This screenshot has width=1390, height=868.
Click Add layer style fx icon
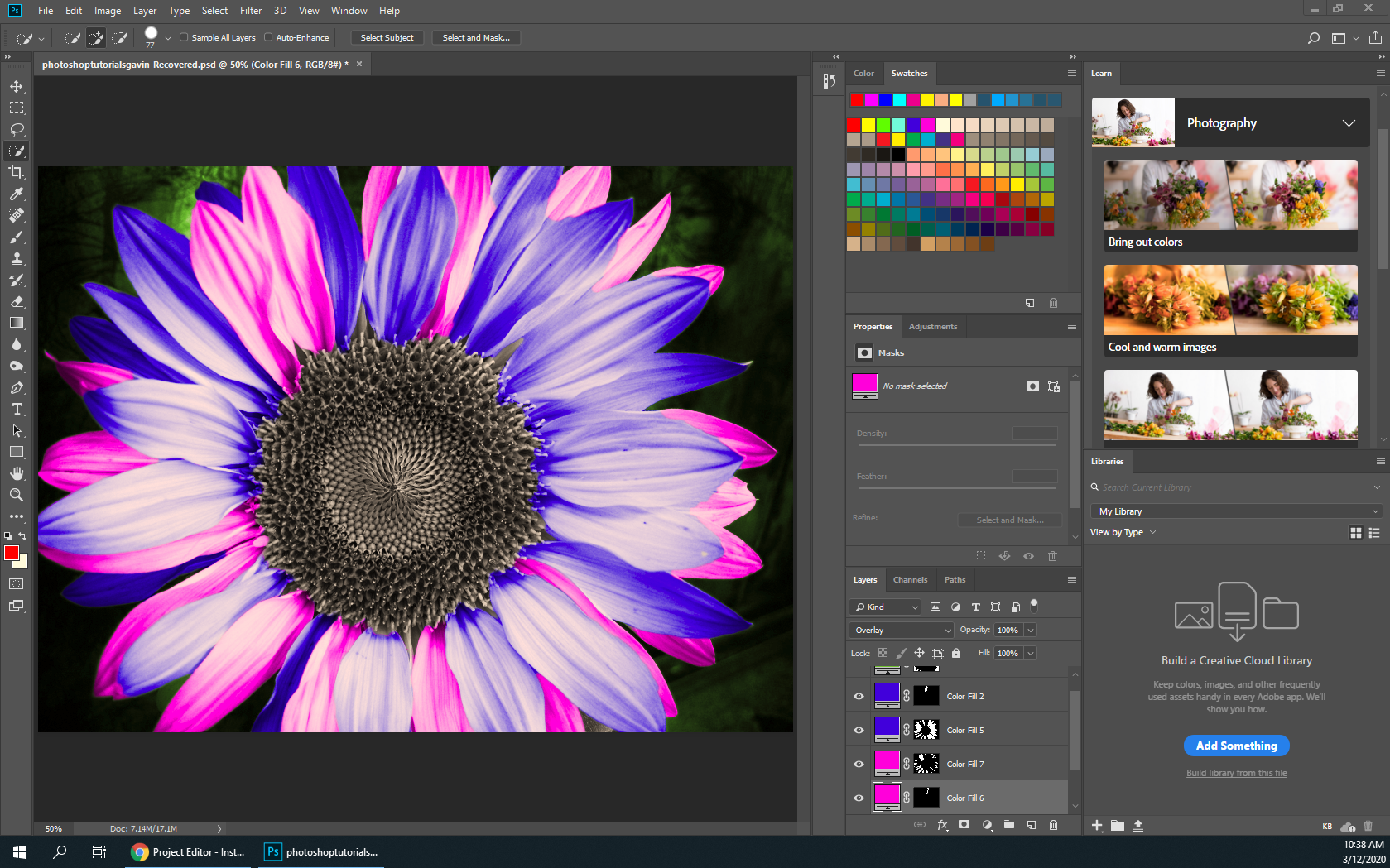[942, 825]
